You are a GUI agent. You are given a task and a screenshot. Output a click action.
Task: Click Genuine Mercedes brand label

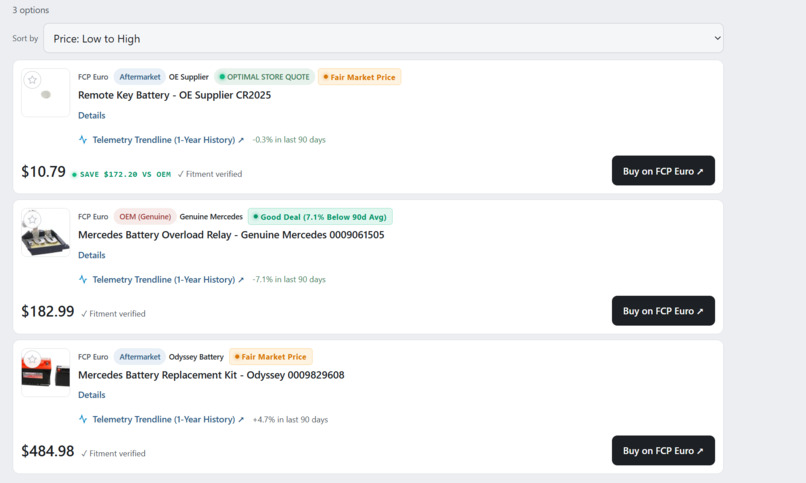tap(211, 217)
